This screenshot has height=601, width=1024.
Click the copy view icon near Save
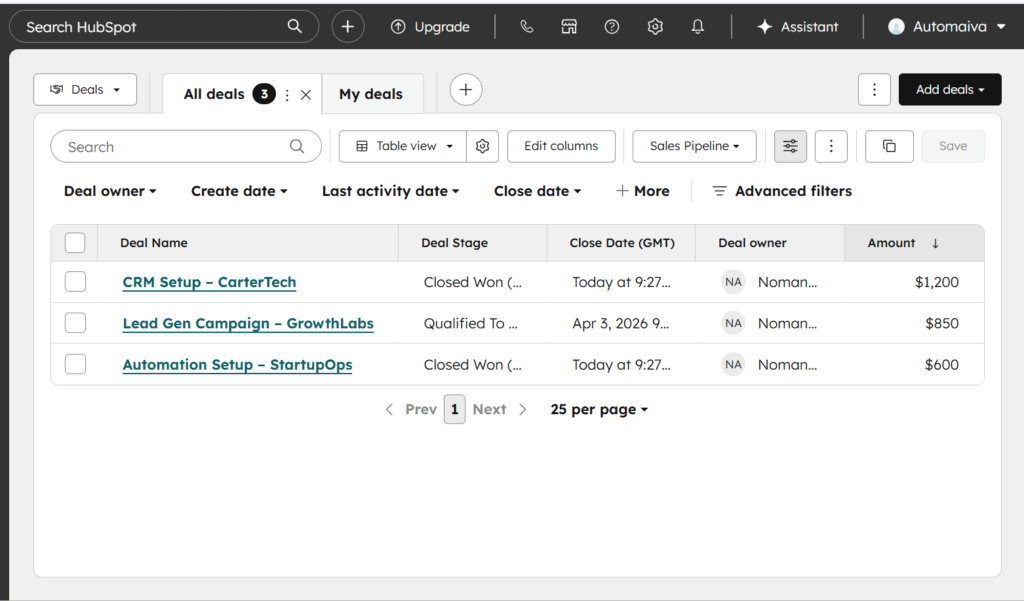pyautogui.click(x=889, y=146)
